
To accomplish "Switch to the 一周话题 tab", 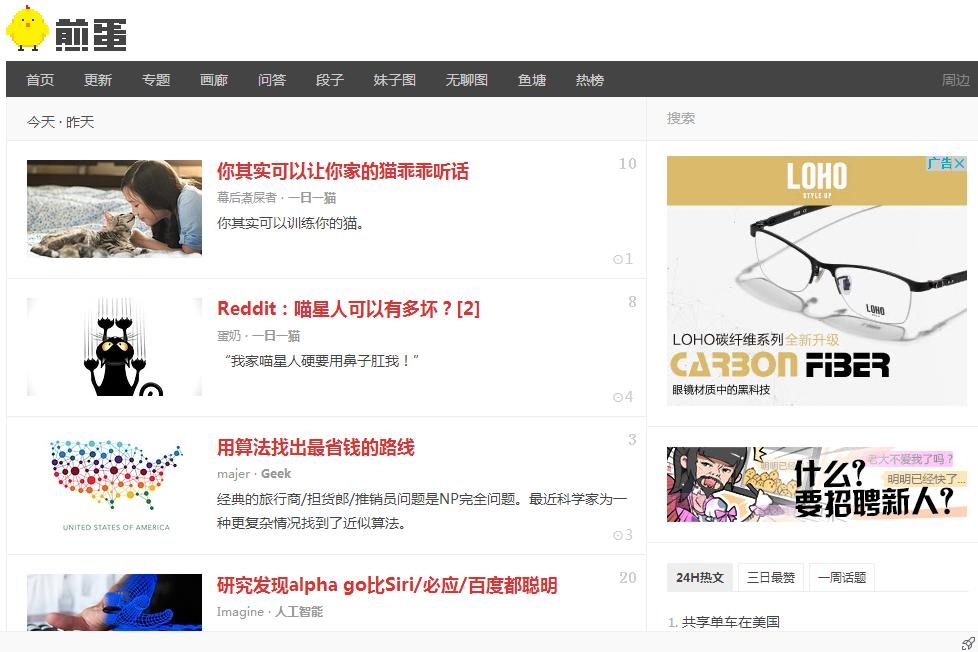I will 842,577.
